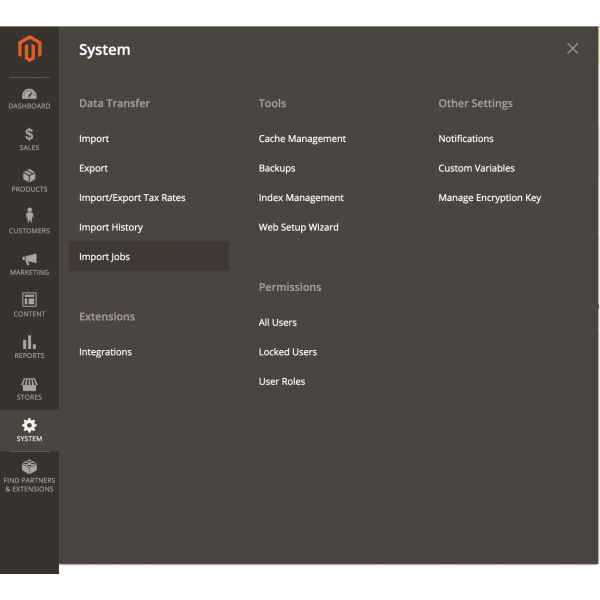Click the Other Settings heading
600x600 pixels.
tap(475, 103)
